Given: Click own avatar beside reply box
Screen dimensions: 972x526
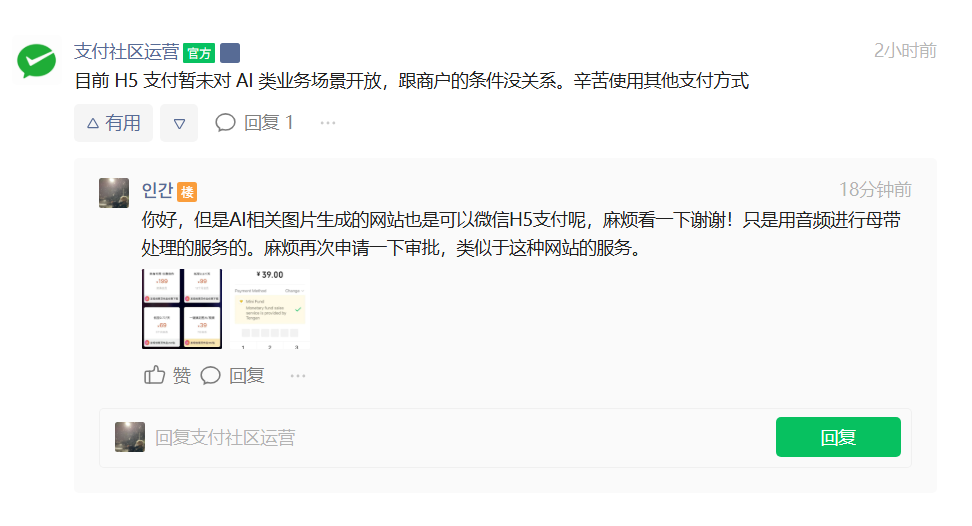Looking at the screenshot, I should 130,437.
